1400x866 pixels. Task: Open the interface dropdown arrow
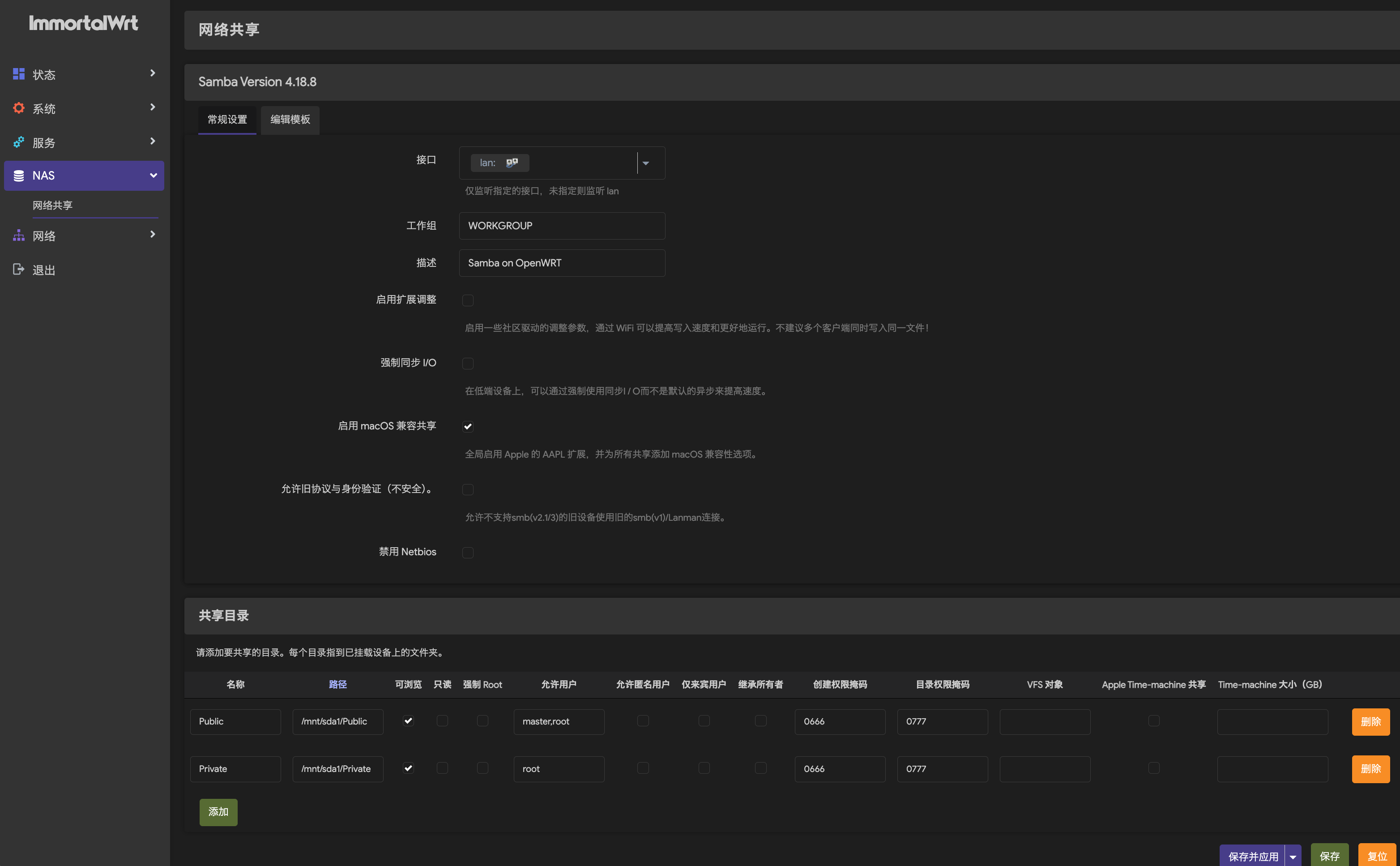click(x=646, y=163)
